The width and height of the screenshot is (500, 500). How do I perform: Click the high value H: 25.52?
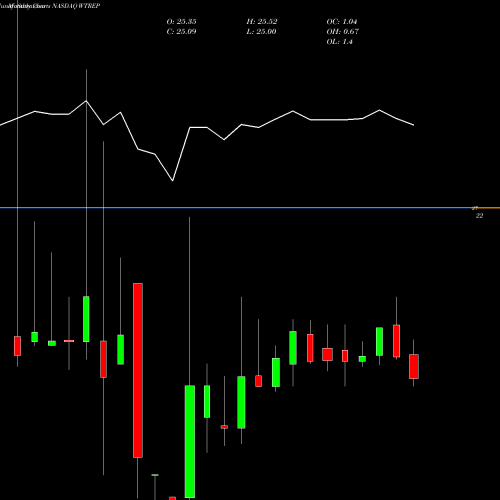coord(262,22)
